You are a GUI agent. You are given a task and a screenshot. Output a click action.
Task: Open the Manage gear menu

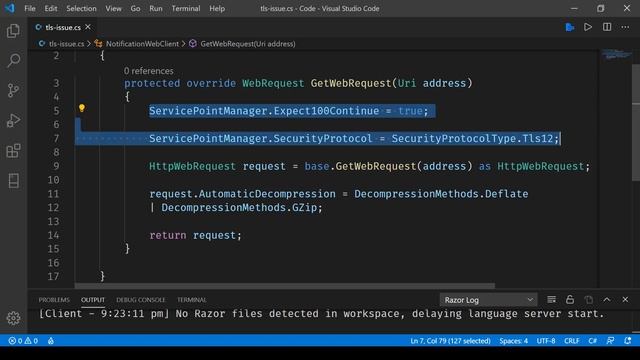13,318
